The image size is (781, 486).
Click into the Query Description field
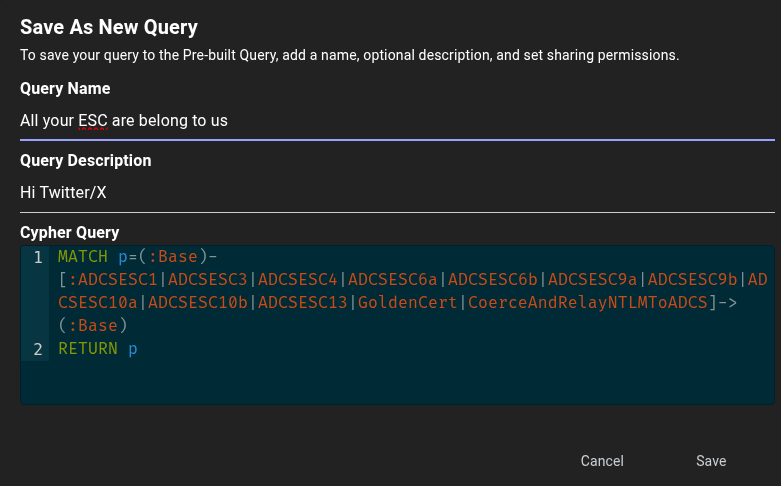(397, 193)
